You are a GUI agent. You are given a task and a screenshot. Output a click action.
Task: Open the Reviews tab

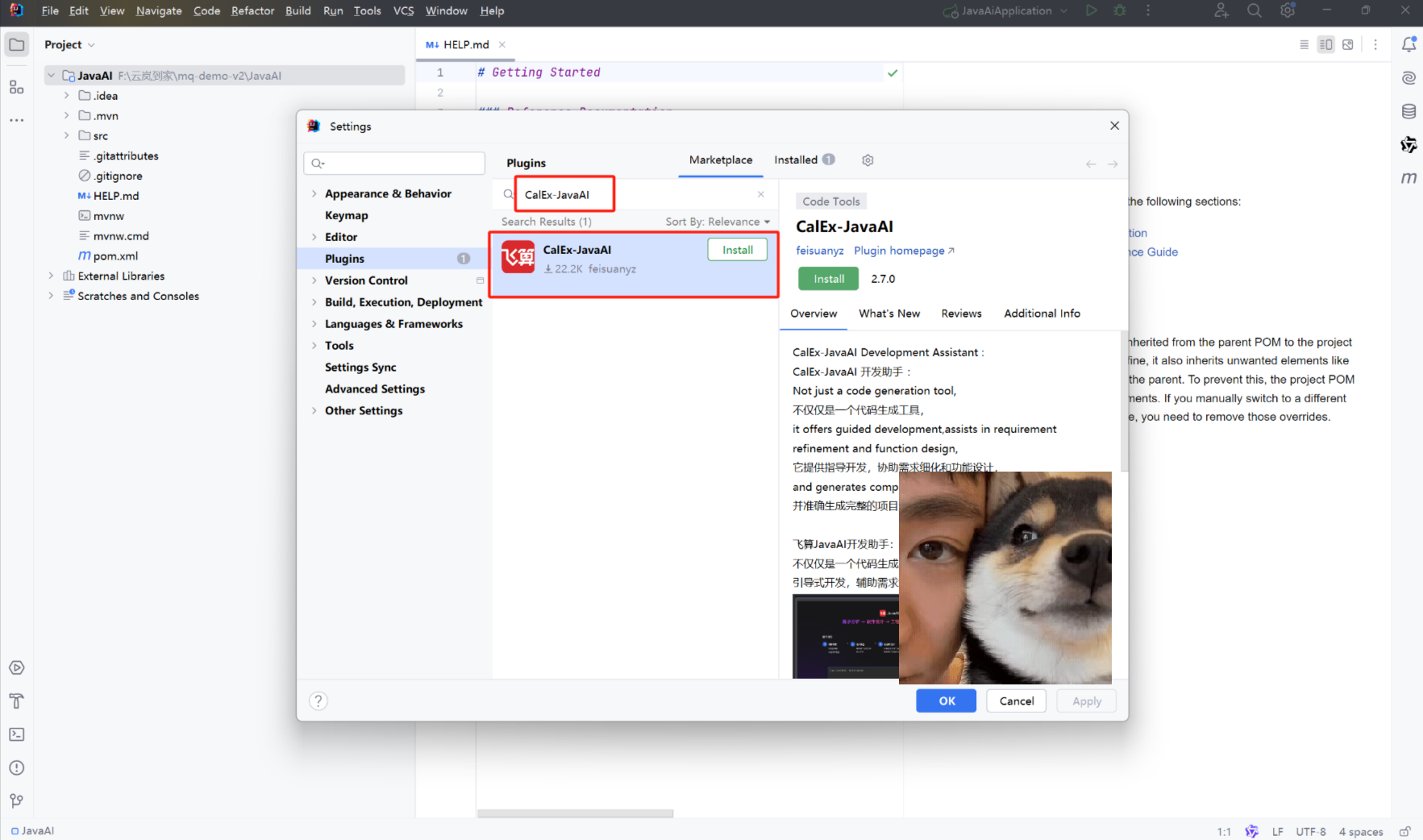tap(961, 314)
